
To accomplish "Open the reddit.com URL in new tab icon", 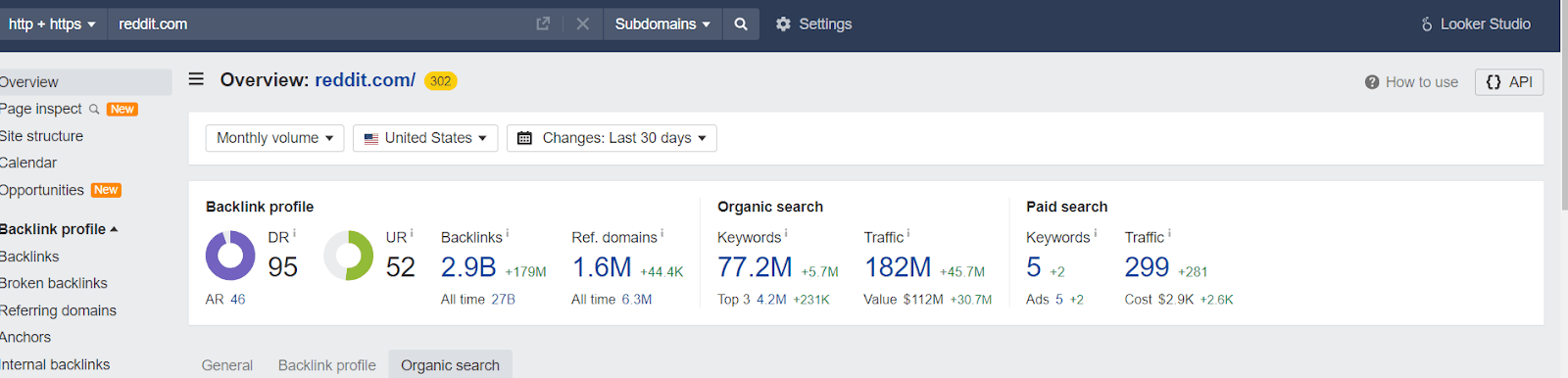I will click(543, 24).
